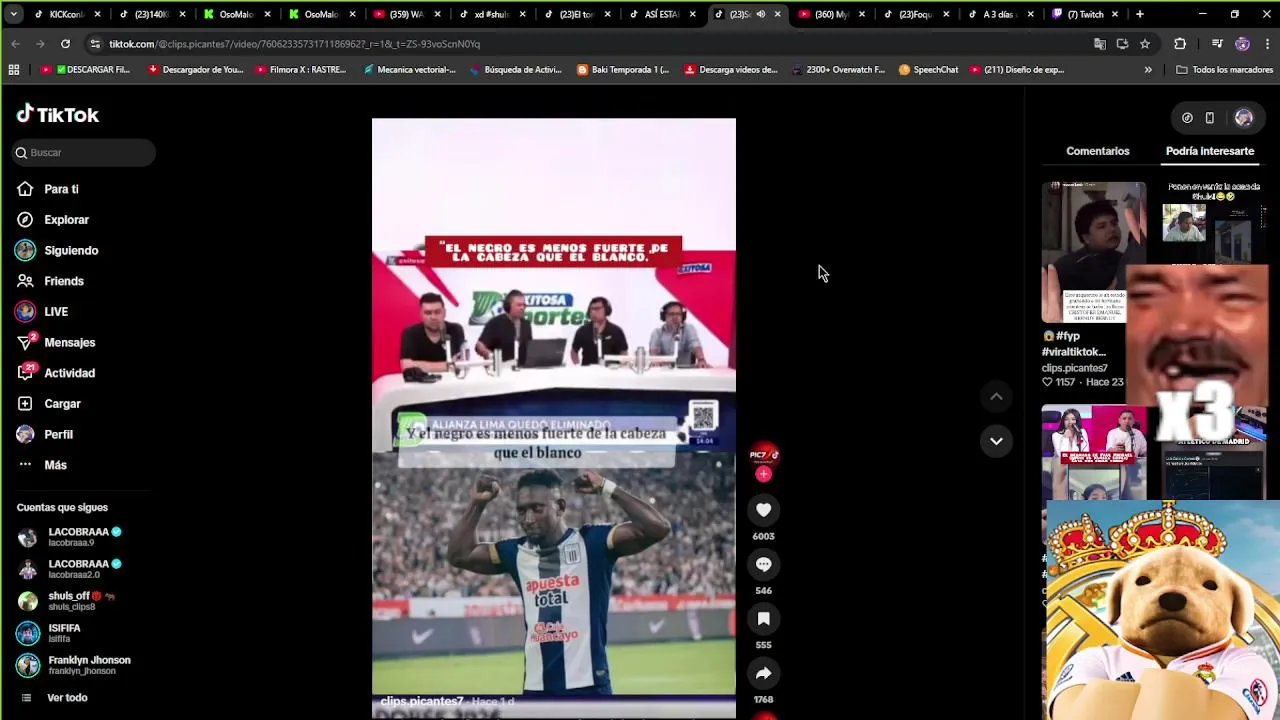Open Franklyn Jhonson account

tap(74, 665)
